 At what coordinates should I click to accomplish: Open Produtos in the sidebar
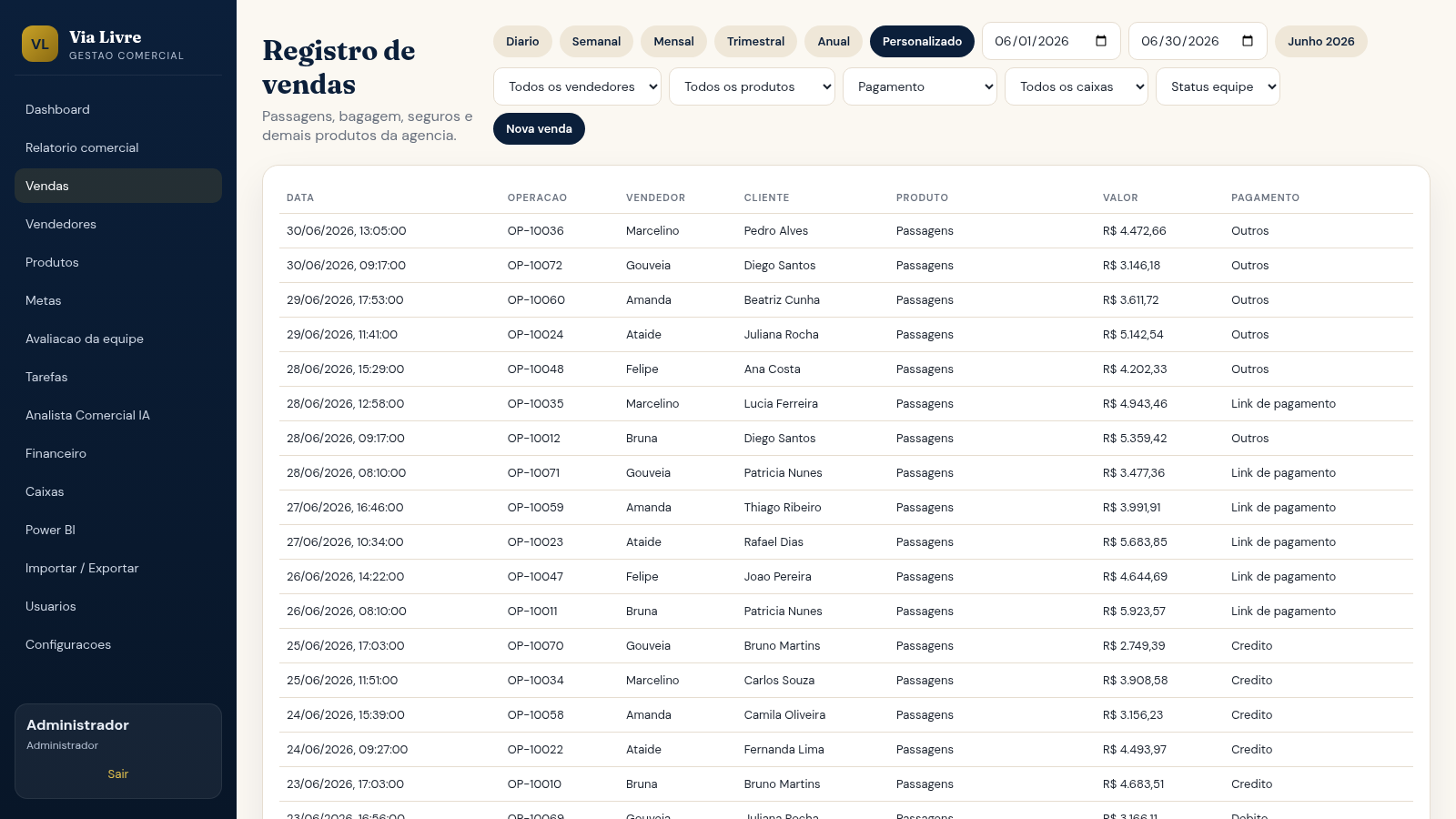click(x=118, y=262)
